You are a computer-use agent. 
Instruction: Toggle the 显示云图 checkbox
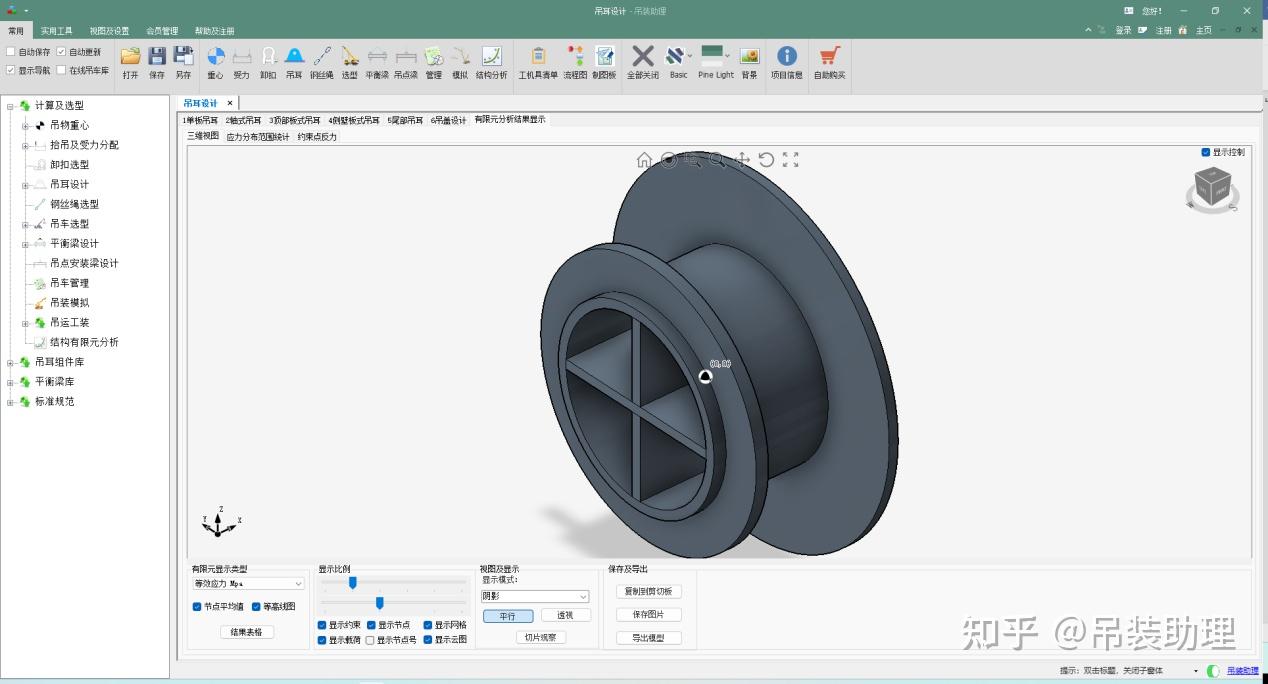(428, 640)
